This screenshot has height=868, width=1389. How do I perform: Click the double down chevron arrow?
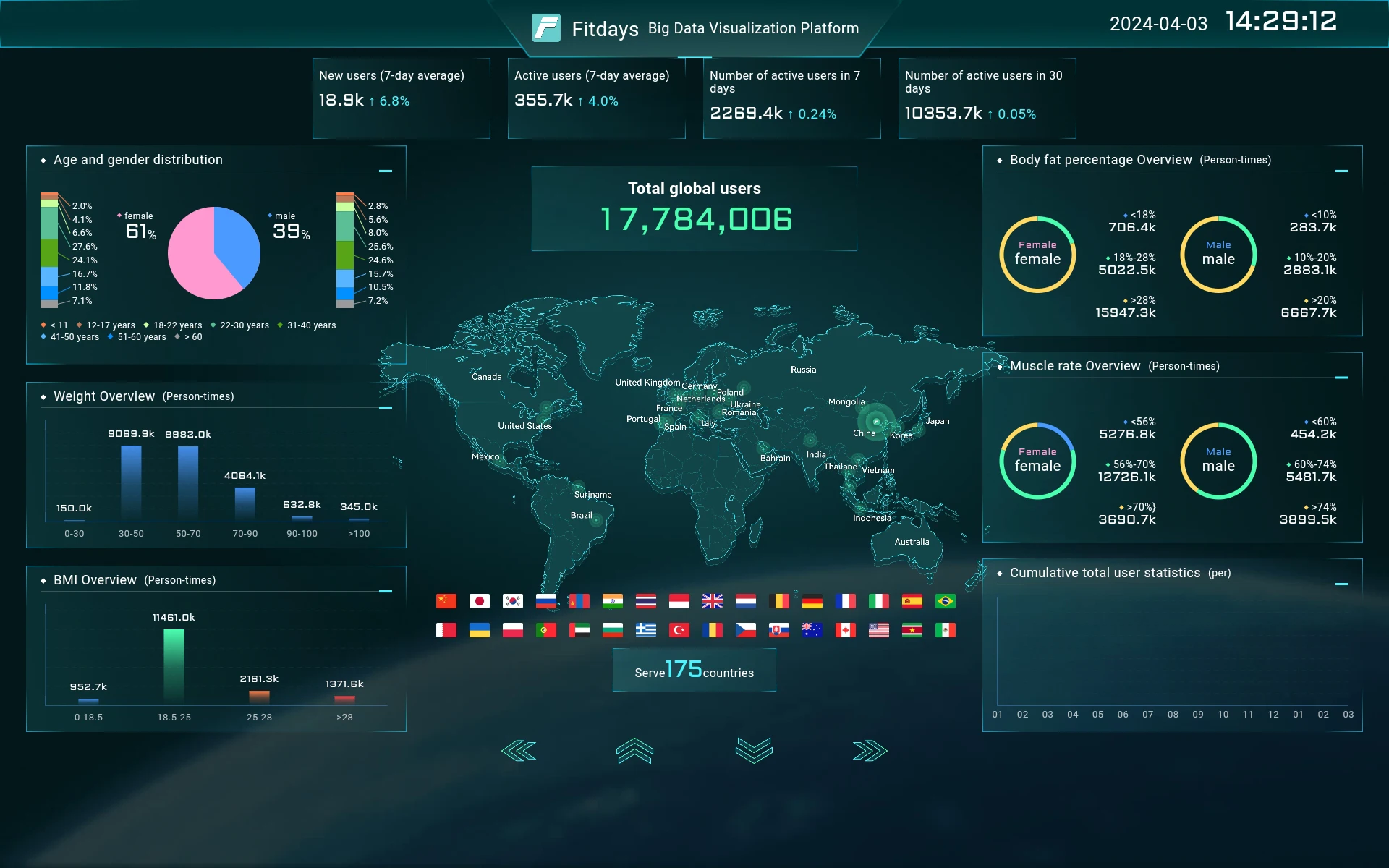pos(754,751)
